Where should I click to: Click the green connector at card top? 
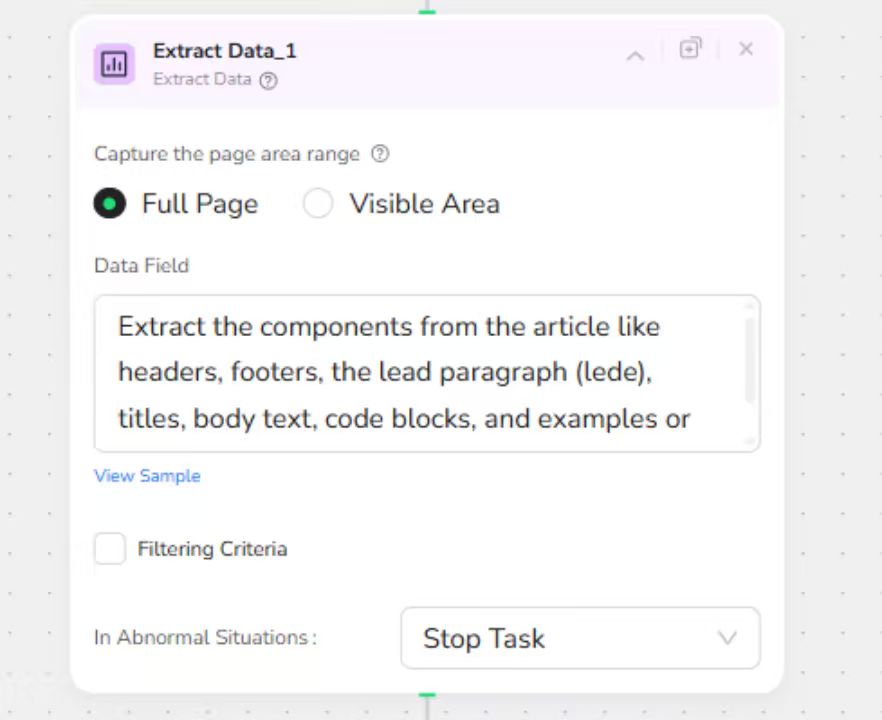pyautogui.click(x=427, y=11)
